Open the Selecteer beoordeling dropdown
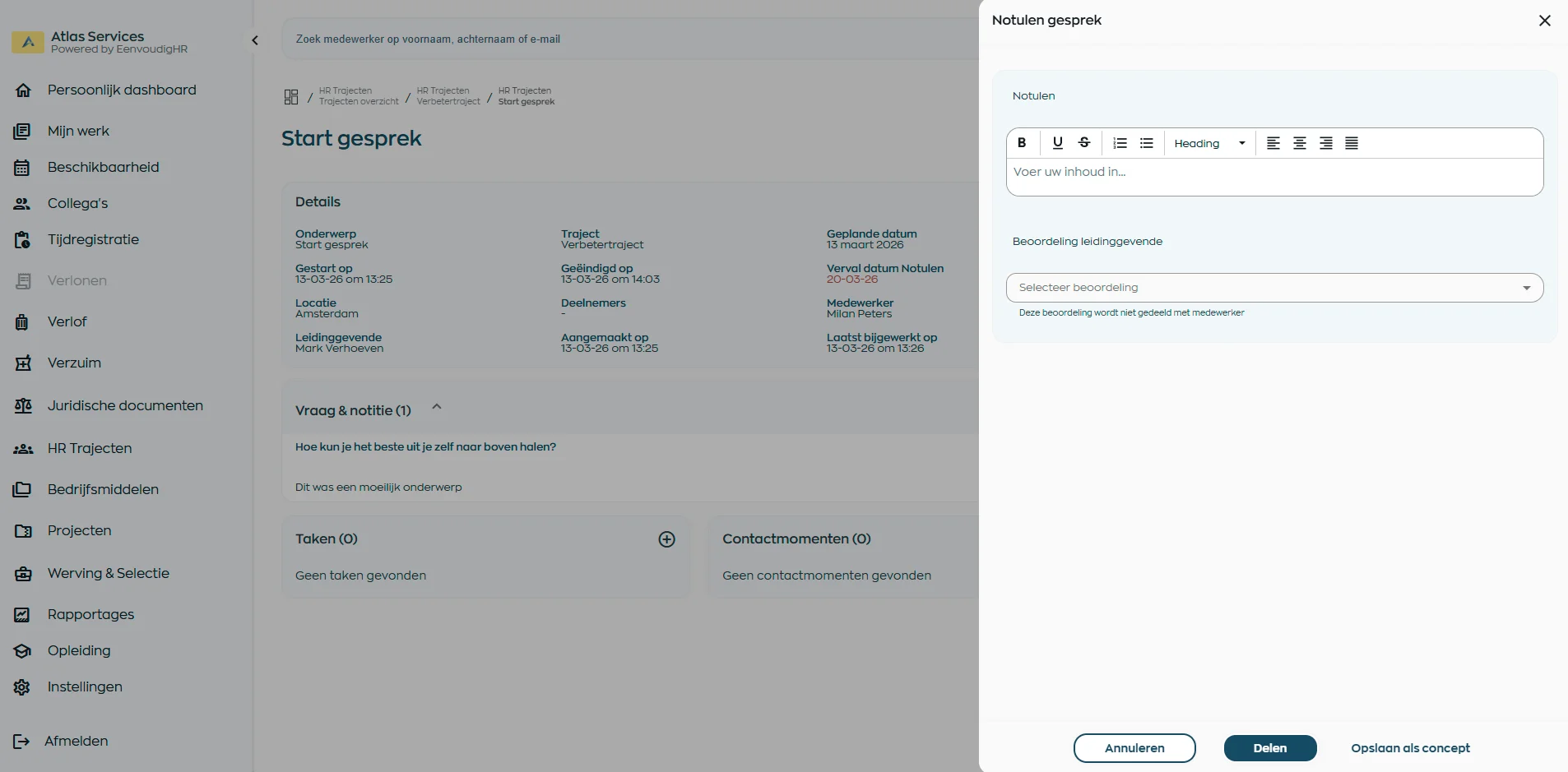 coord(1273,287)
